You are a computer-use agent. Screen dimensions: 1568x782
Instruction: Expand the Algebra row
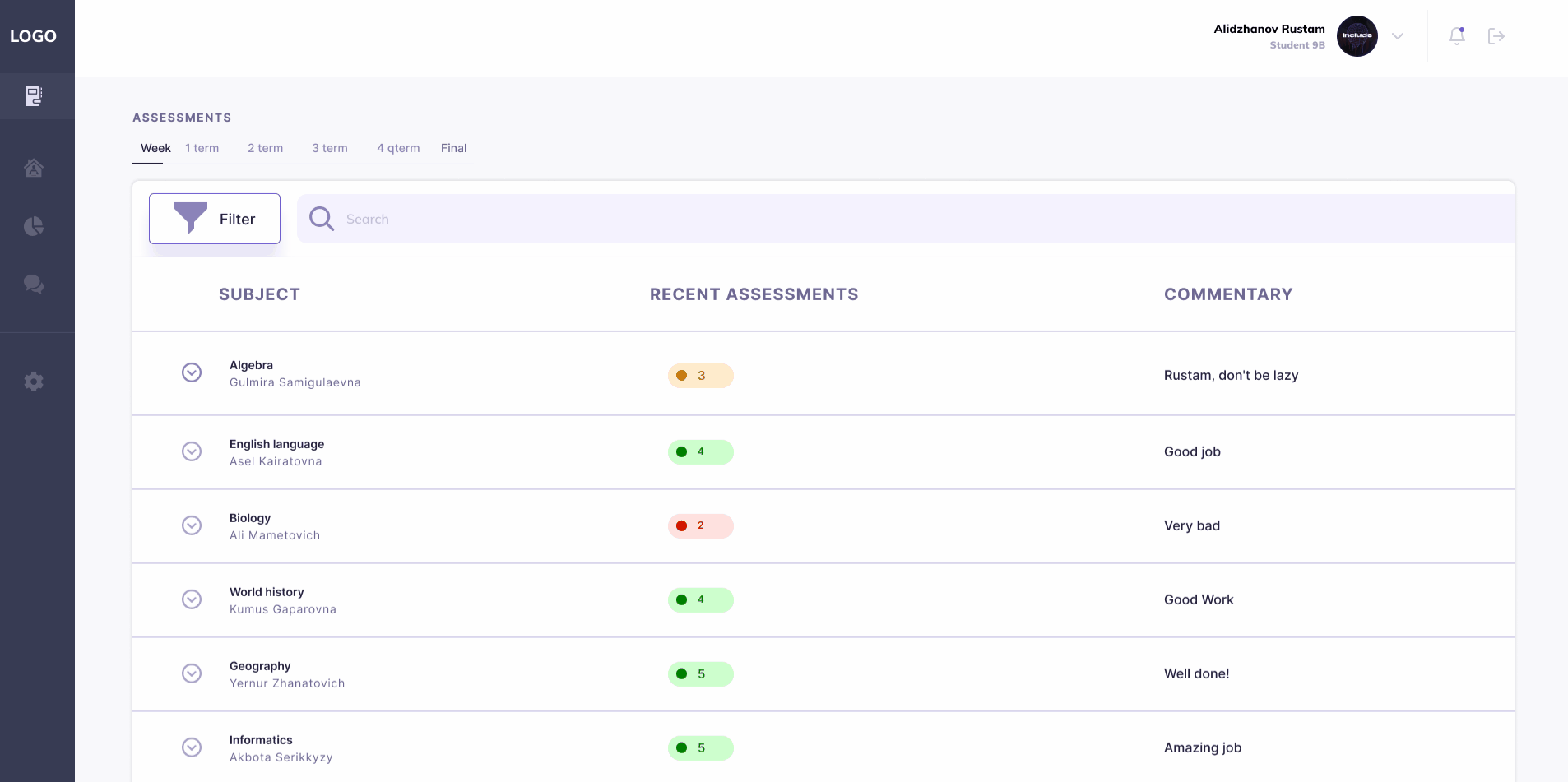coord(192,372)
